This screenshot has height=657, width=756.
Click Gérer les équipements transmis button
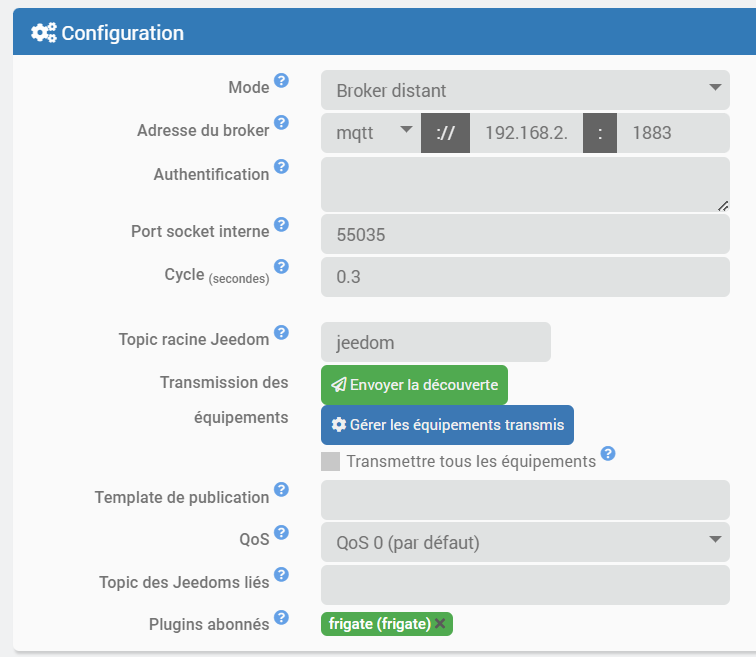[x=447, y=425]
